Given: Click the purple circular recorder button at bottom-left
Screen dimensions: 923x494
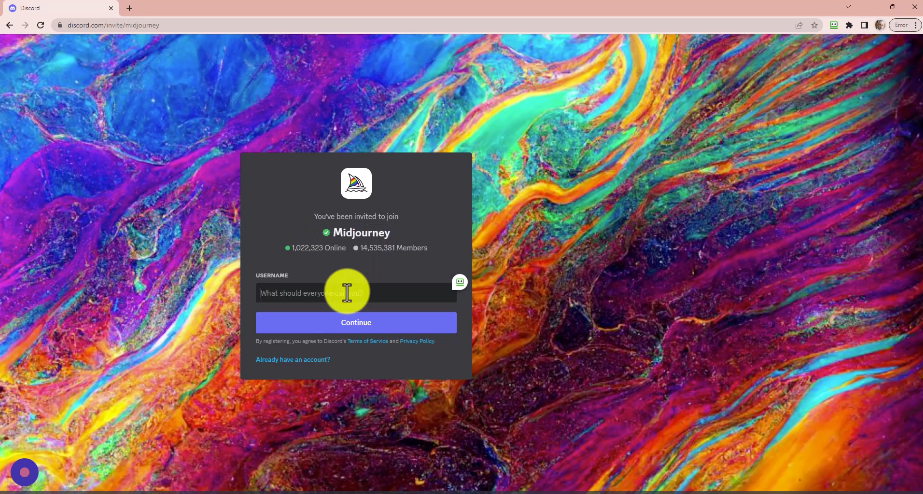Looking at the screenshot, I should 24,472.
